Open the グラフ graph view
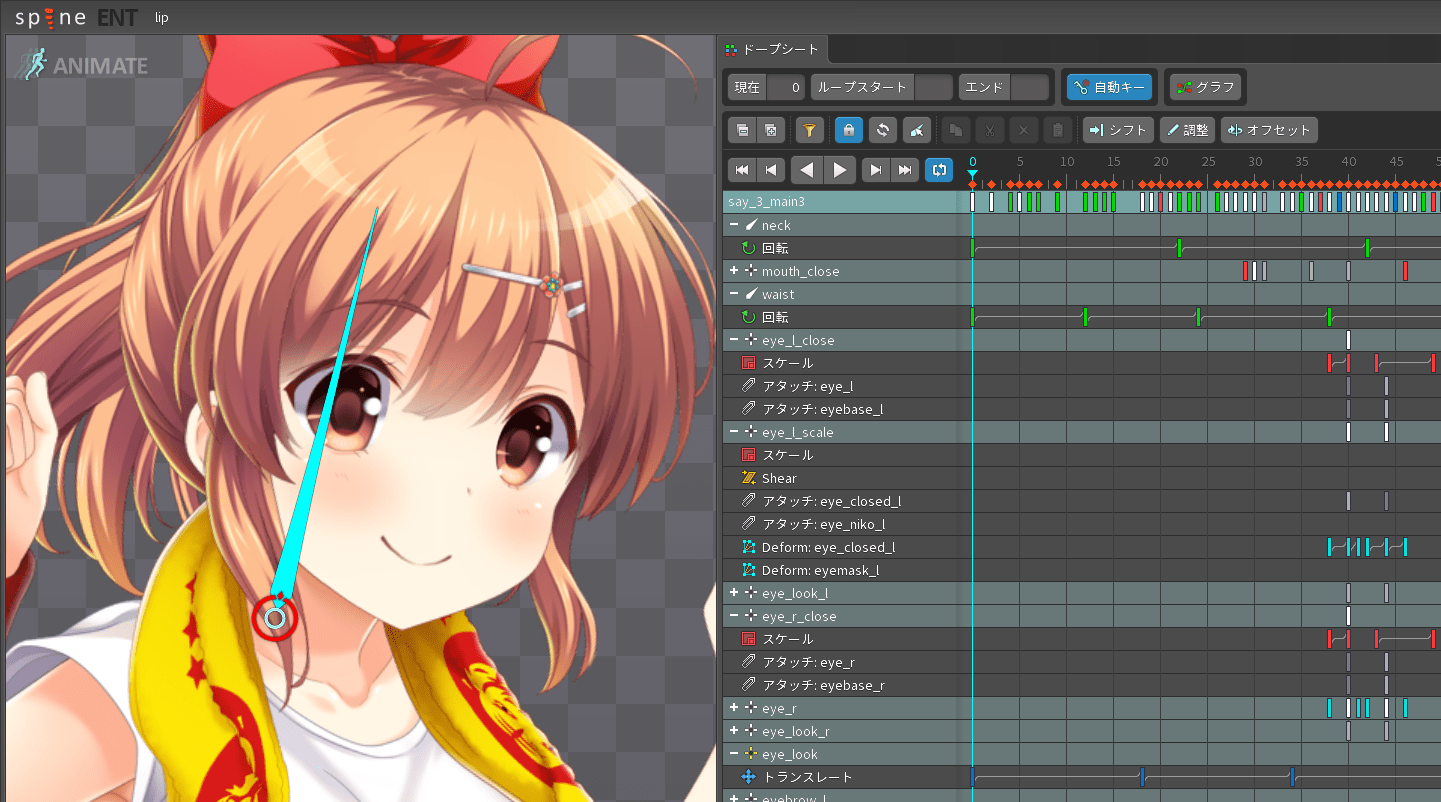This screenshot has width=1441, height=802. pyautogui.click(x=1205, y=87)
